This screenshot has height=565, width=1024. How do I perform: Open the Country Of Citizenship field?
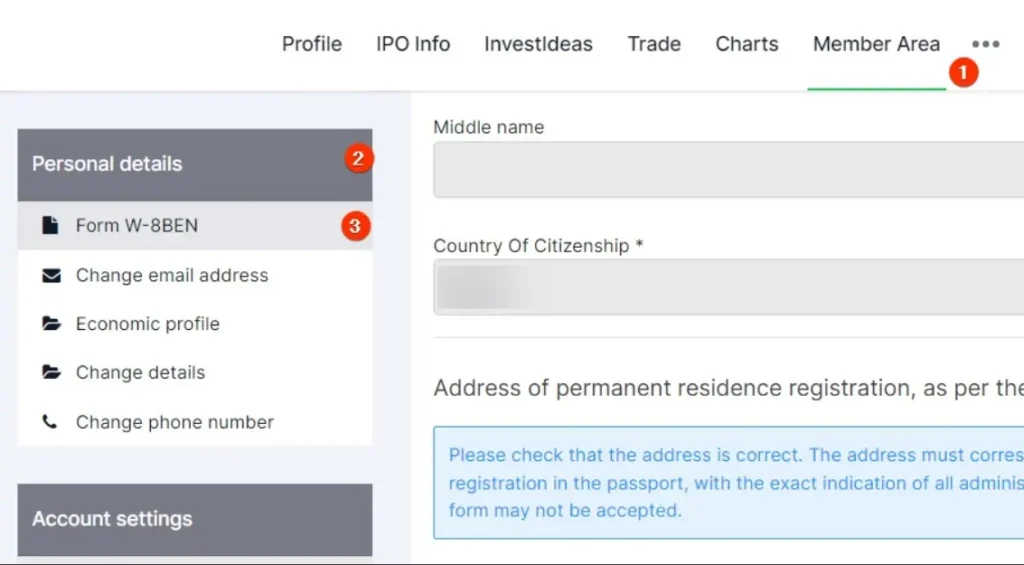pyautogui.click(x=728, y=287)
